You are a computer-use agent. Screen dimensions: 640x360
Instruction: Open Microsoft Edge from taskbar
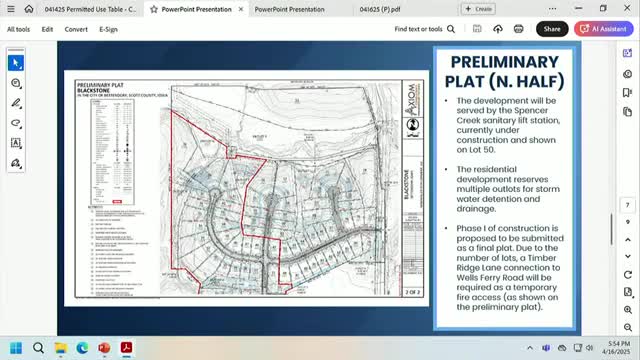coord(82,348)
